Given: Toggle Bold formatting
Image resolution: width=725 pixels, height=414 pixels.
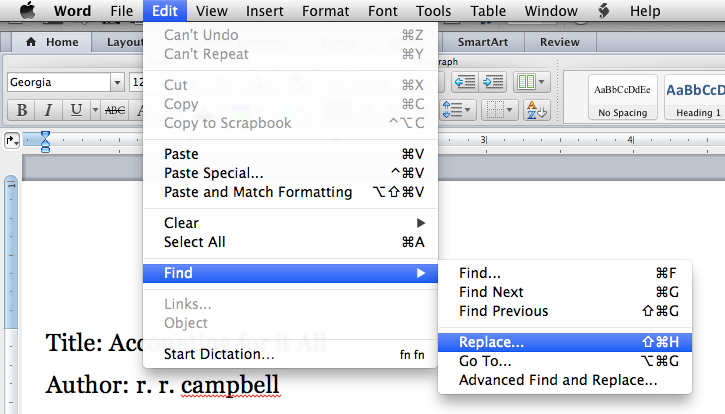Looking at the screenshot, I should tap(21, 110).
